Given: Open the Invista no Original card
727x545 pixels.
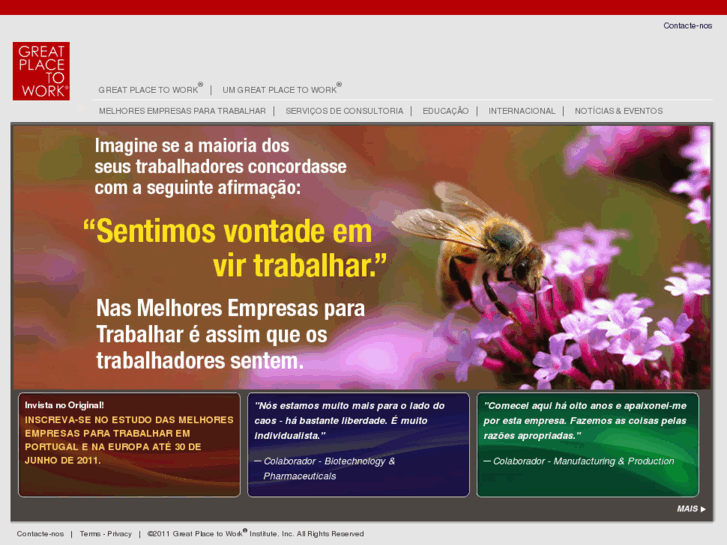Looking at the screenshot, I should coord(129,445).
